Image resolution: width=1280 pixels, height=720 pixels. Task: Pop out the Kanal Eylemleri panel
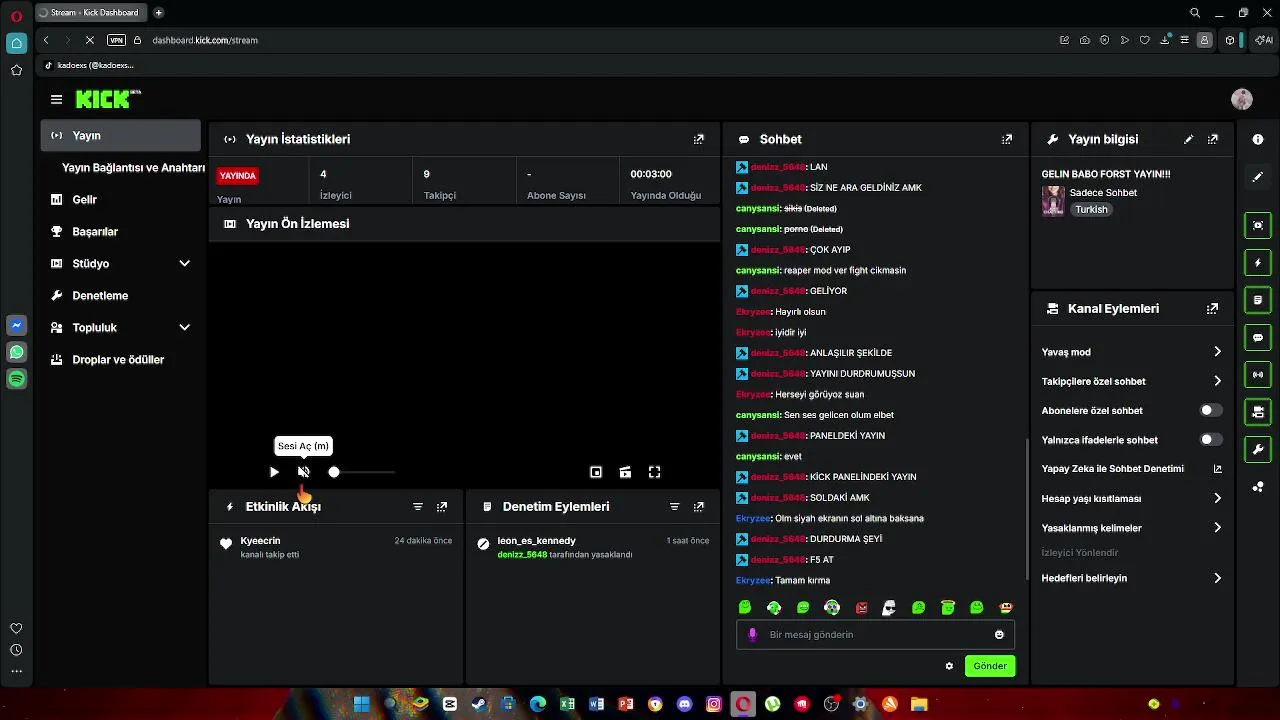1213,309
